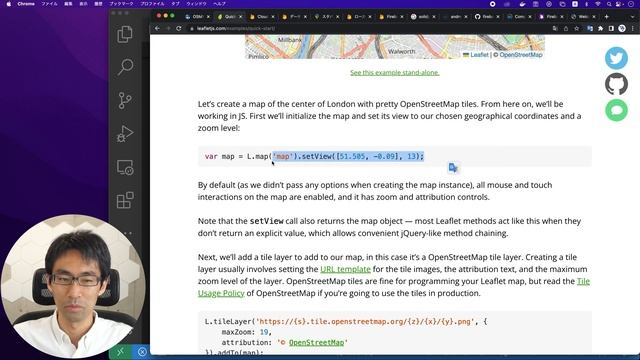The width and height of the screenshot is (640, 360).
Task: Click the Twitter share icon
Action: (x=616, y=58)
